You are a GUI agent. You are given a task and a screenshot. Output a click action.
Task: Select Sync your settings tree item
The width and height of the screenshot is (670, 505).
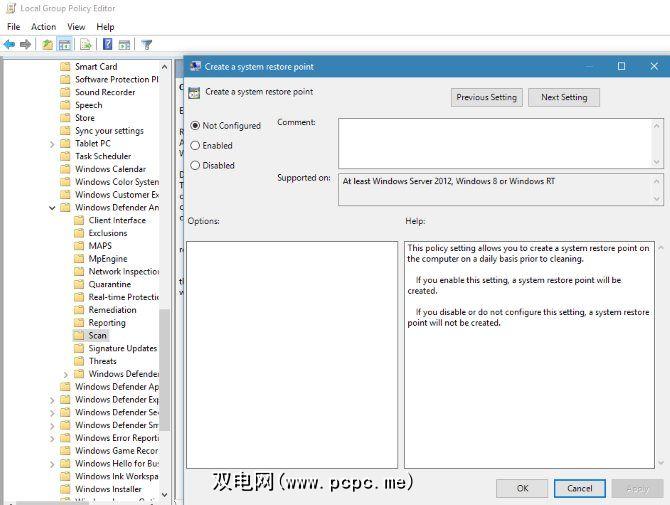(x=109, y=131)
